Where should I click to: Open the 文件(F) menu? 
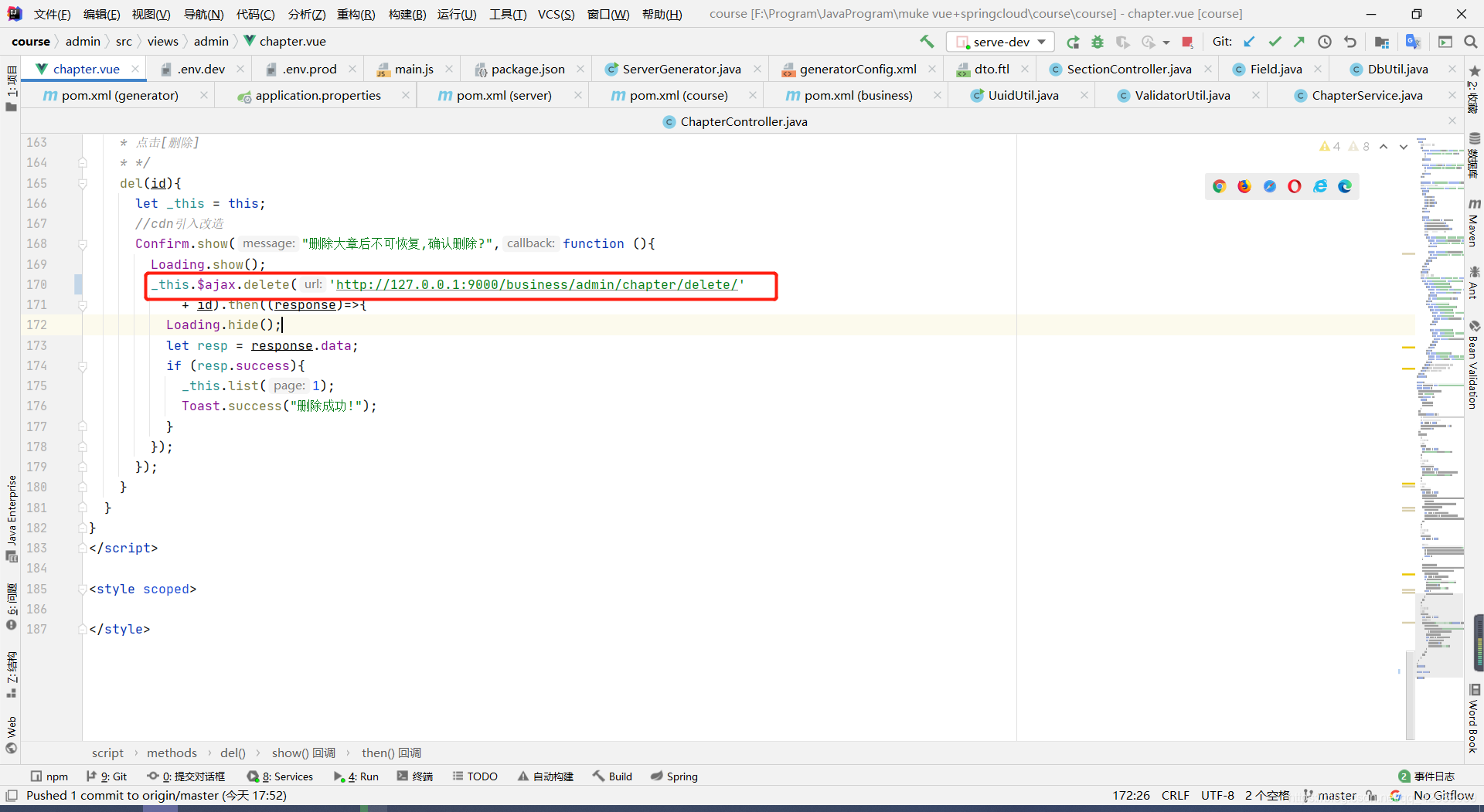(x=52, y=14)
